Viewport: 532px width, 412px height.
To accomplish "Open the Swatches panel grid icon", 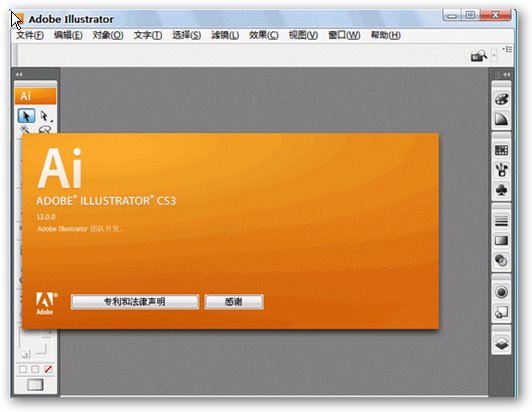I will [x=501, y=150].
